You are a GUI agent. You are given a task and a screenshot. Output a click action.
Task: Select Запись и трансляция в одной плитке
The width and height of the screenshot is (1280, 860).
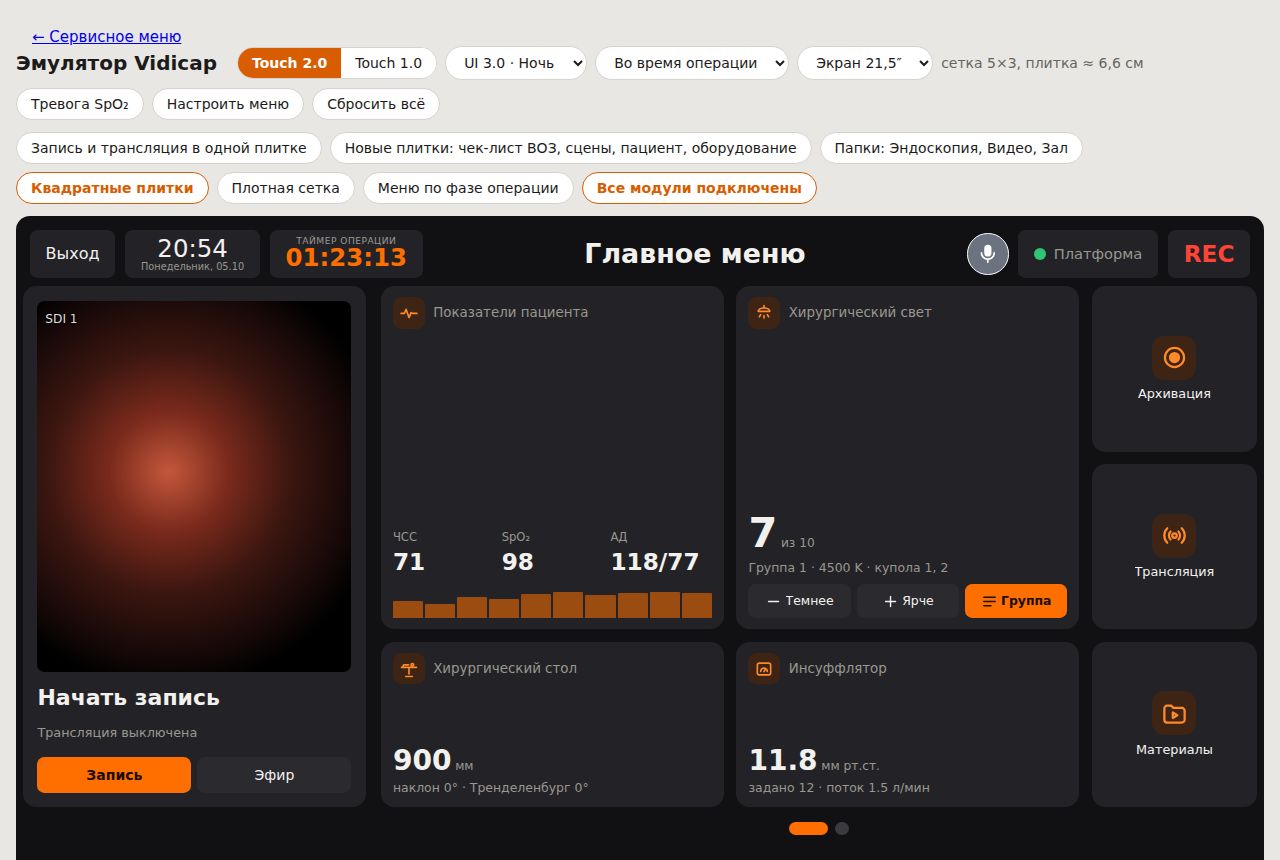point(169,148)
